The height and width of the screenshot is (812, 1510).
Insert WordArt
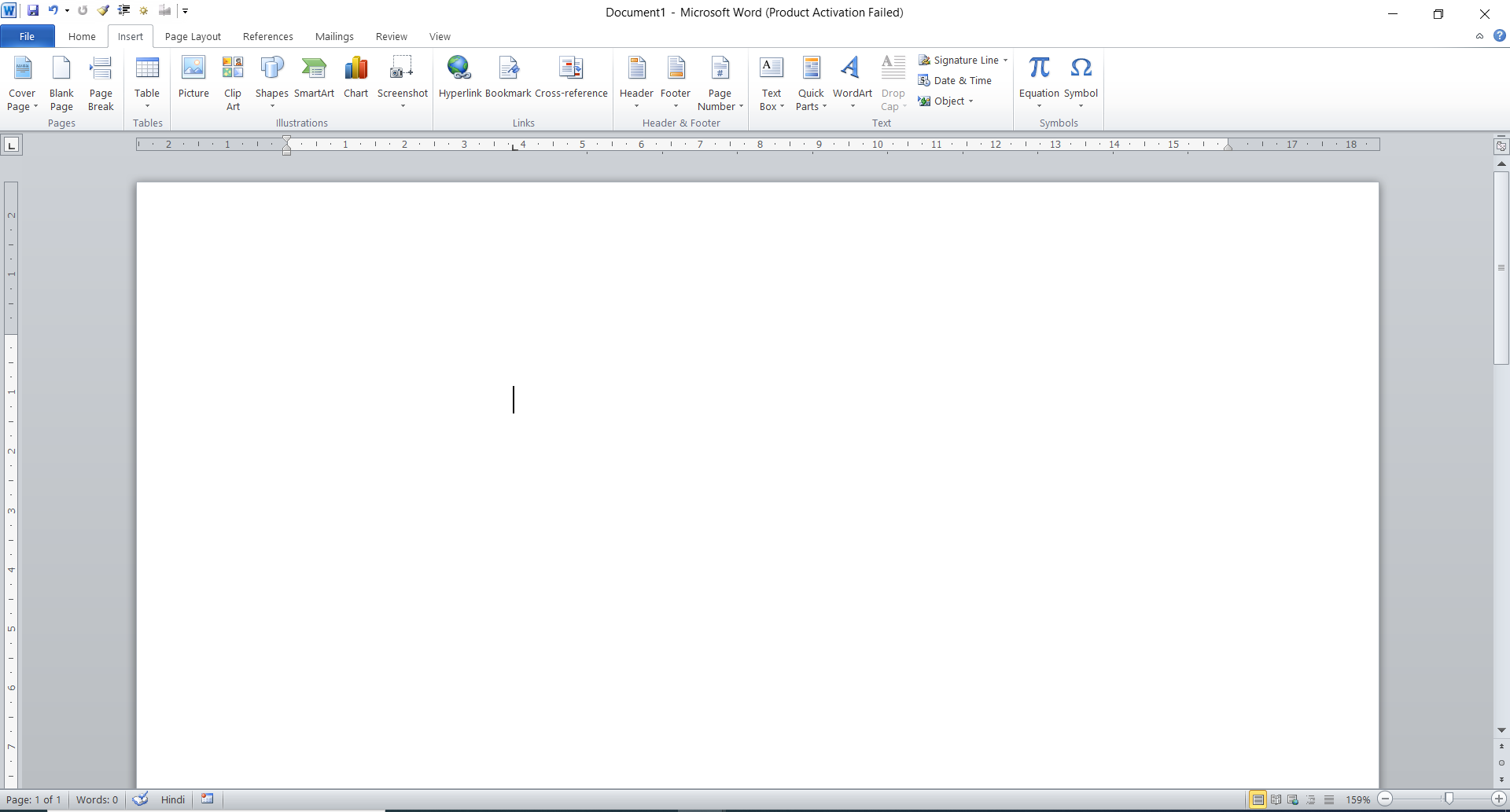(x=852, y=79)
